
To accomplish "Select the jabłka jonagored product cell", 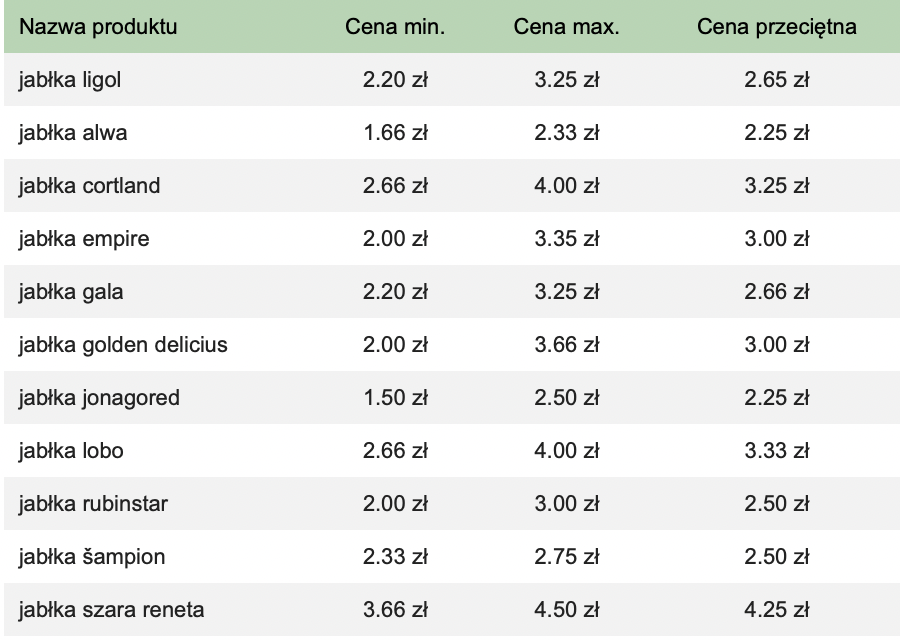I will [x=99, y=398].
